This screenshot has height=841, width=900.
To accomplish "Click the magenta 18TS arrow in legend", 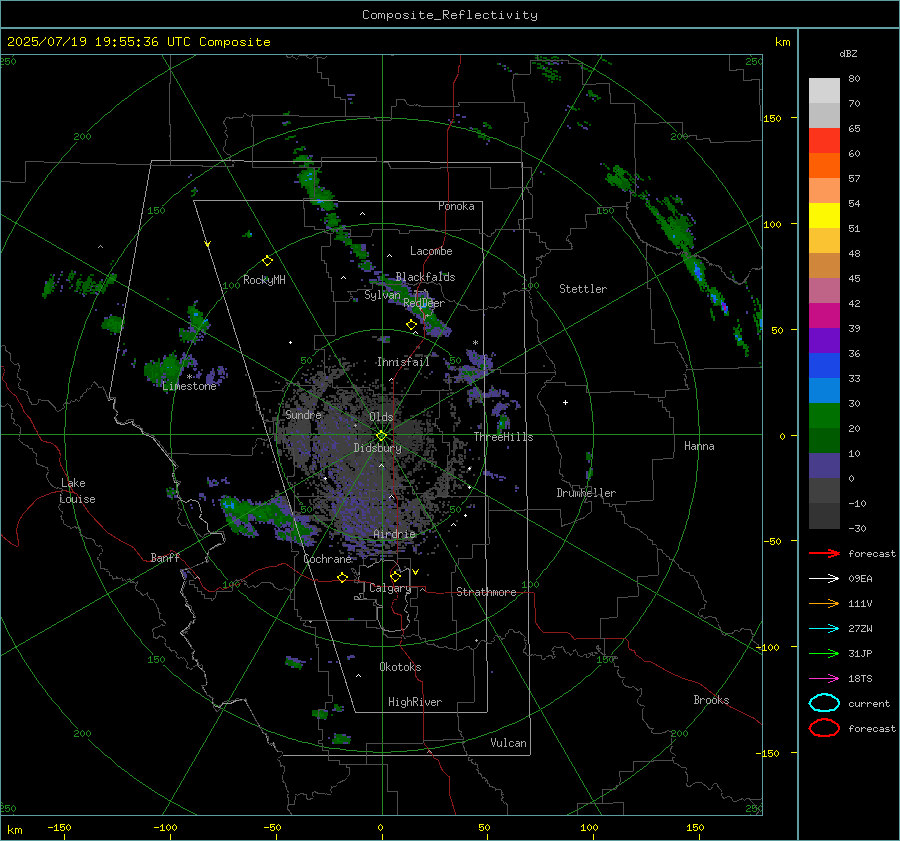I will 824,679.
